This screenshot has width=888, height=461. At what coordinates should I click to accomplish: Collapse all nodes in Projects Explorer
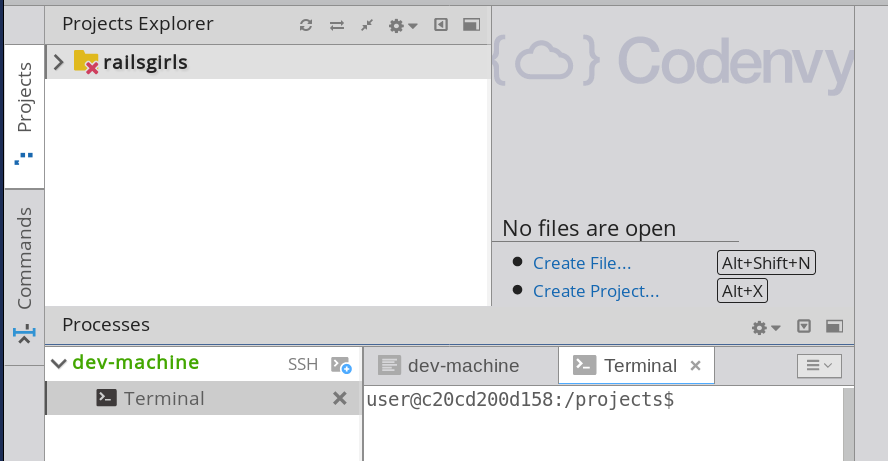(367, 25)
